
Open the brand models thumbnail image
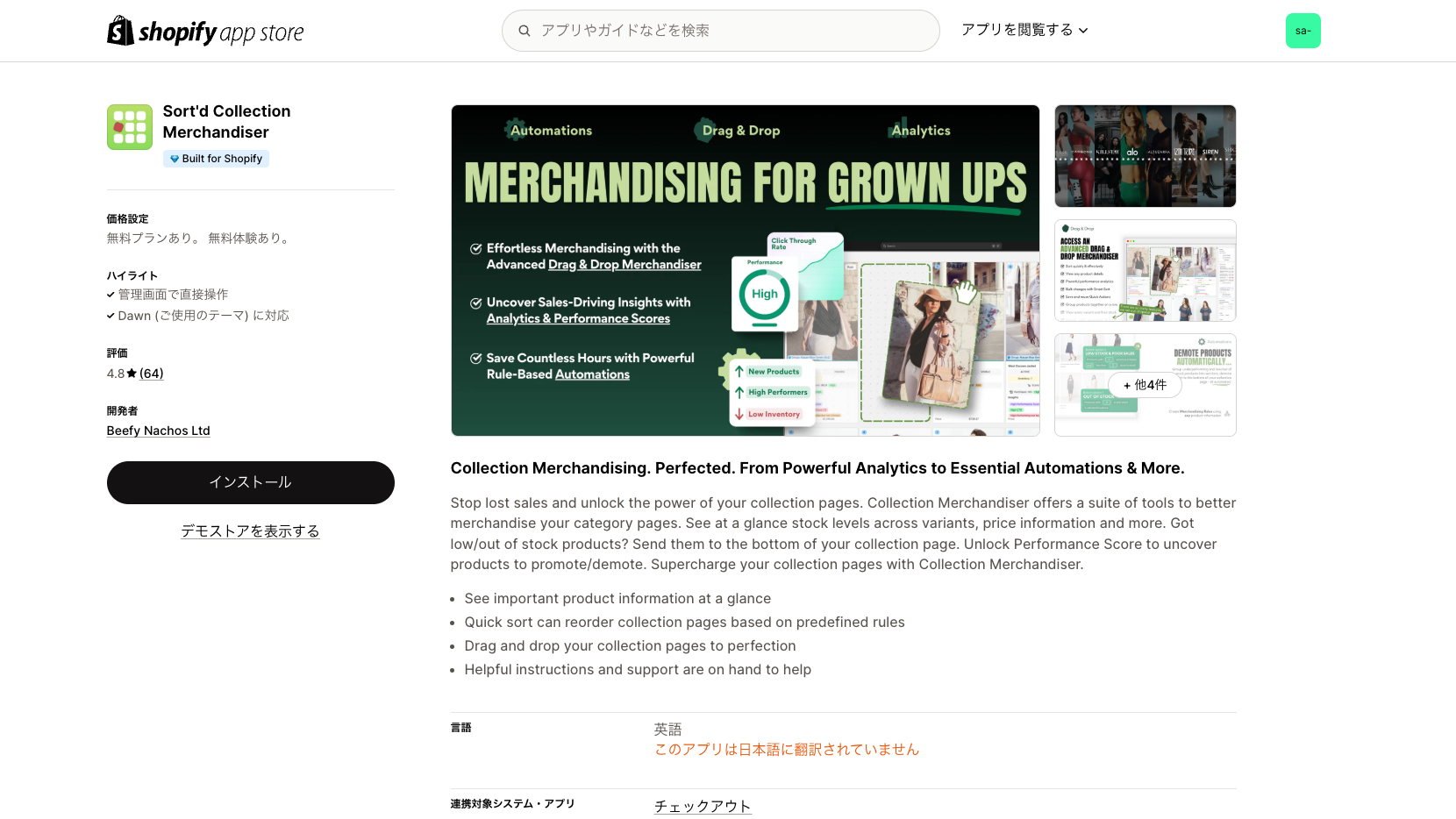click(1146, 156)
